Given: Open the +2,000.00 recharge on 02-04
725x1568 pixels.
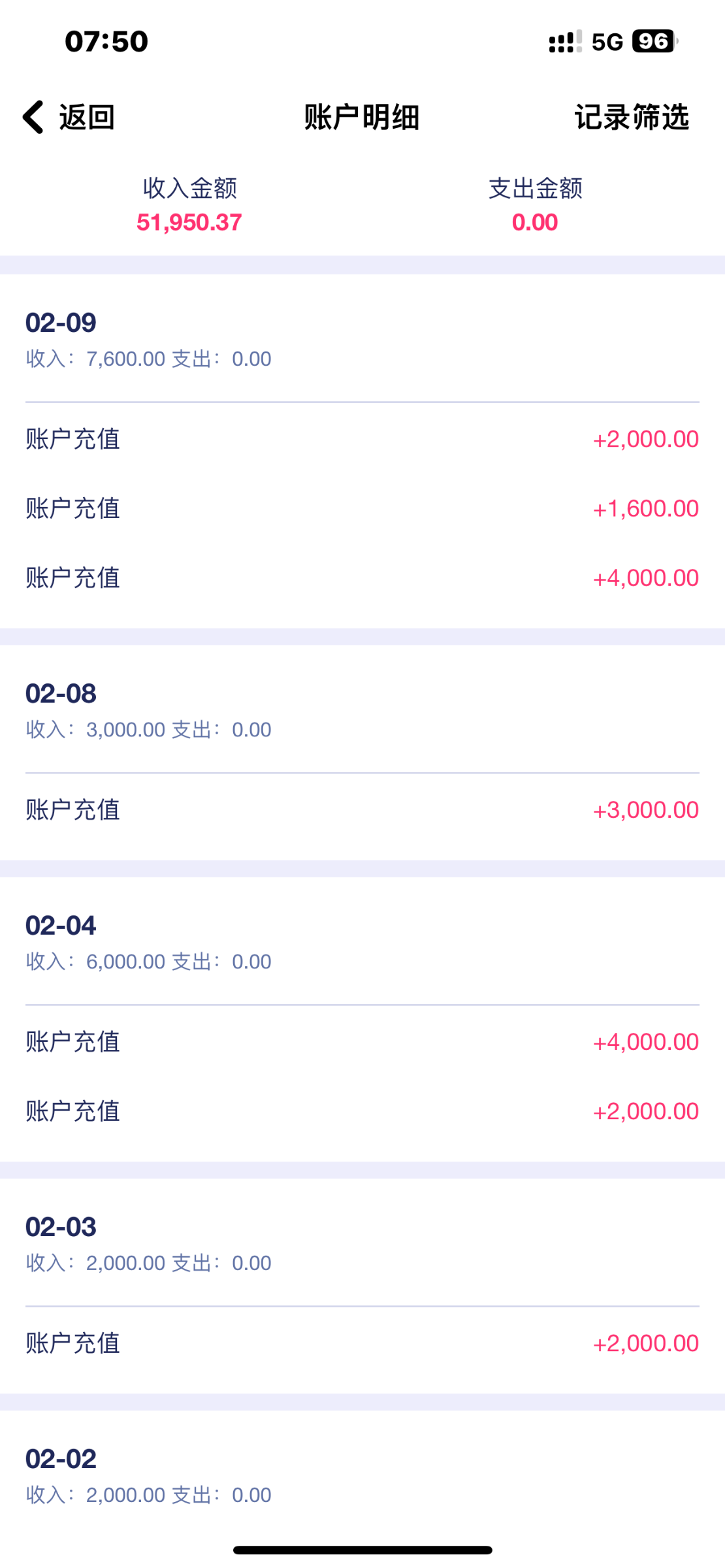Looking at the screenshot, I should click(362, 1111).
